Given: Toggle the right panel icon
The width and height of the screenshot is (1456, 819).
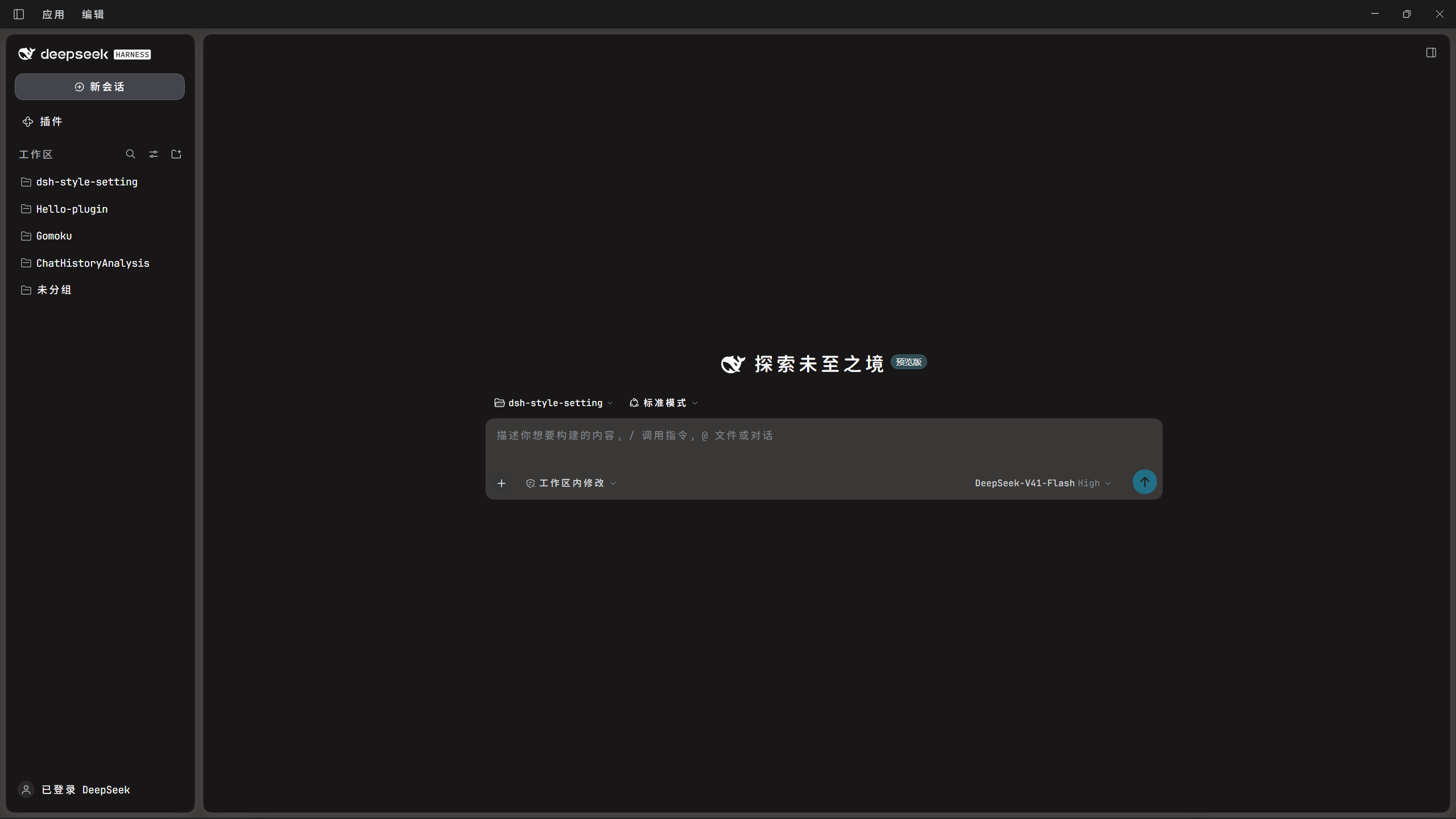Looking at the screenshot, I should tap(1431, 53).
